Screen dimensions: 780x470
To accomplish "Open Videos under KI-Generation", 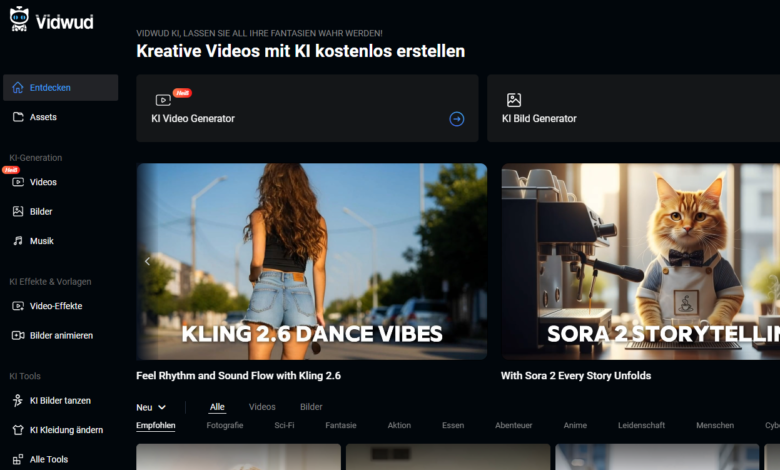I will [x=43, y=182].
